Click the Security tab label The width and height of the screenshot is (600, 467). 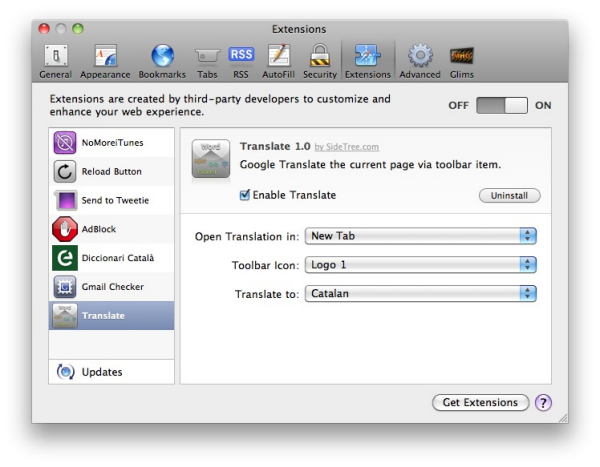click(x=320, y=75)
